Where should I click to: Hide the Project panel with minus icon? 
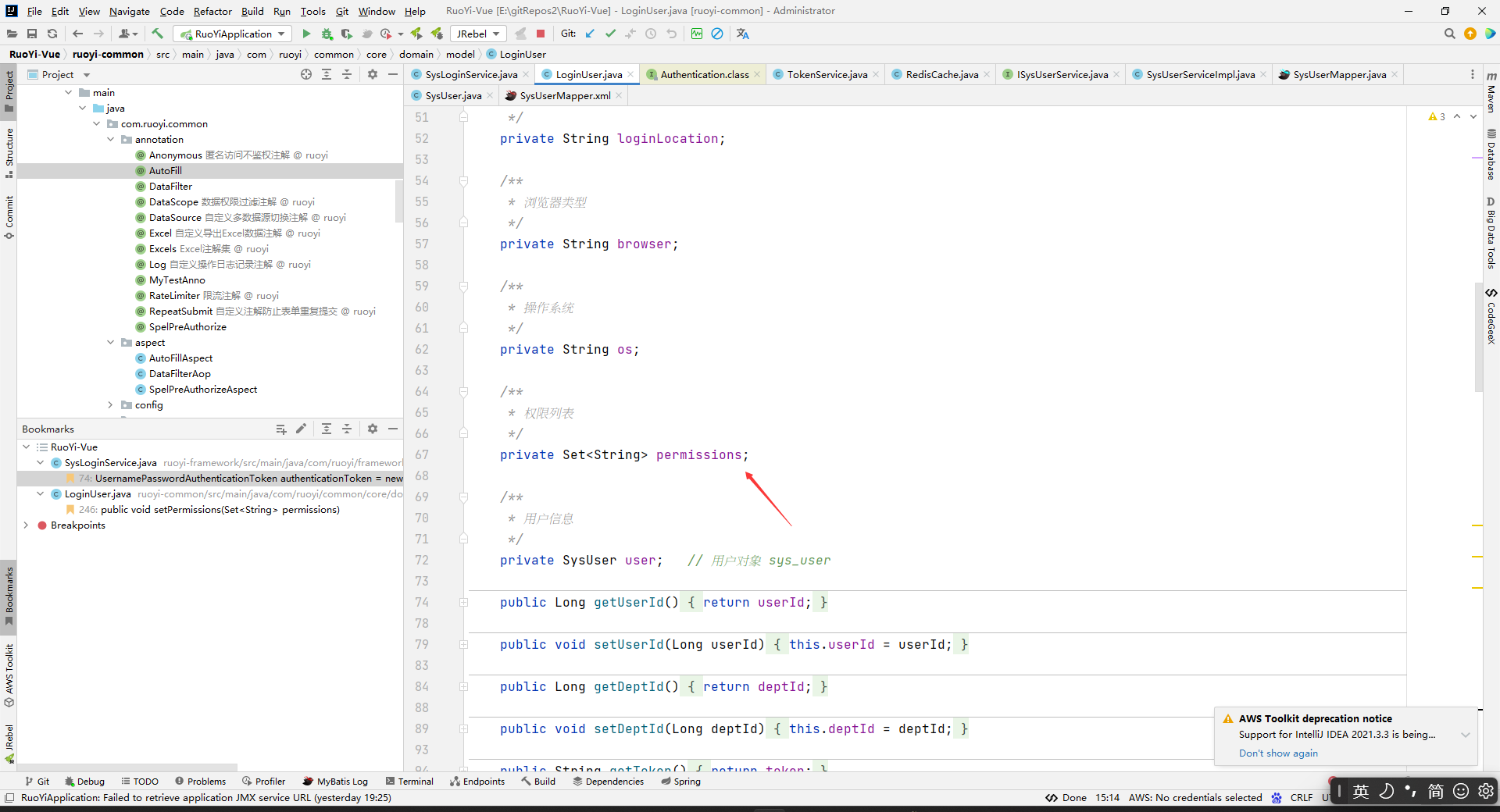(393, 74)
